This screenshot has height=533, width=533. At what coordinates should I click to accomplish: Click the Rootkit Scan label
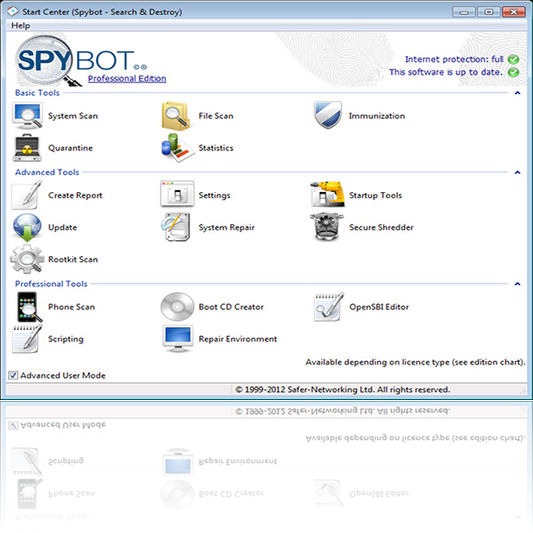73,259
